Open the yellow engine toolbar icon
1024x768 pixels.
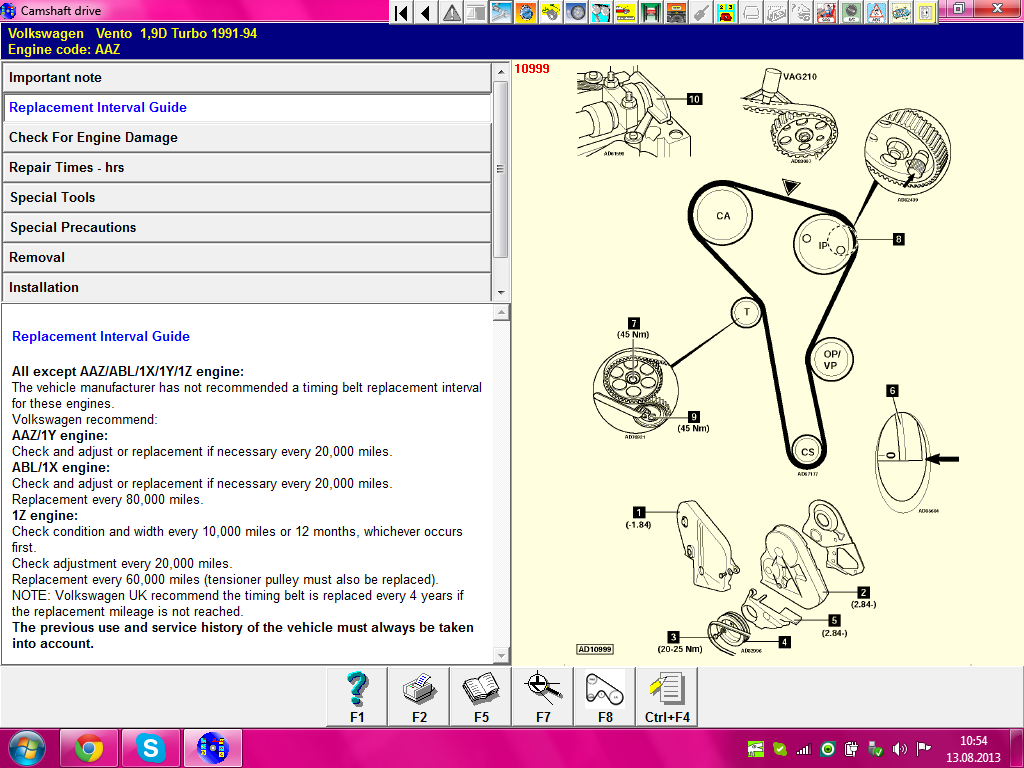point(551,12)
